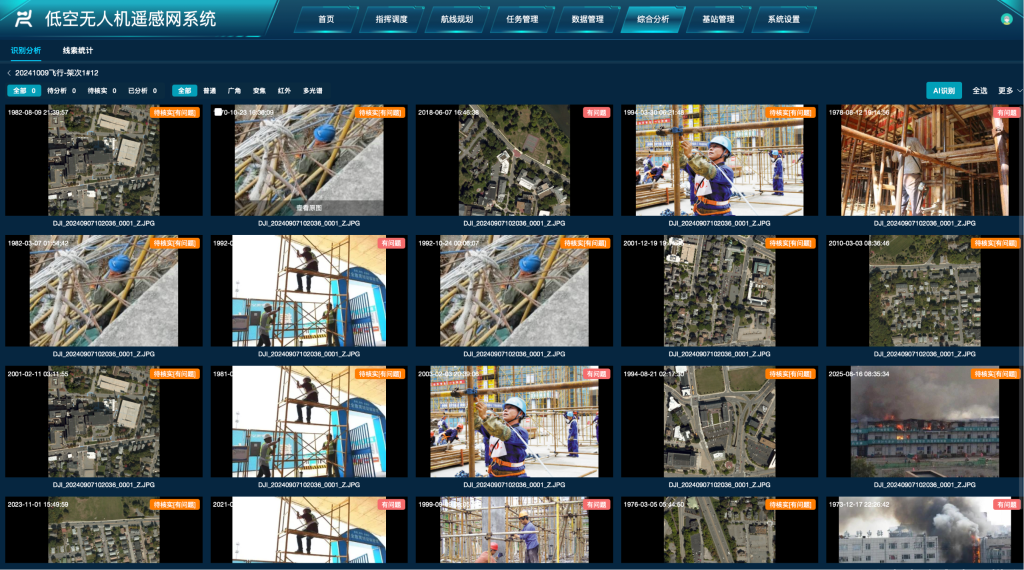Filter image type to 红外
The image size is (1024, 570).
coord(285,90)
